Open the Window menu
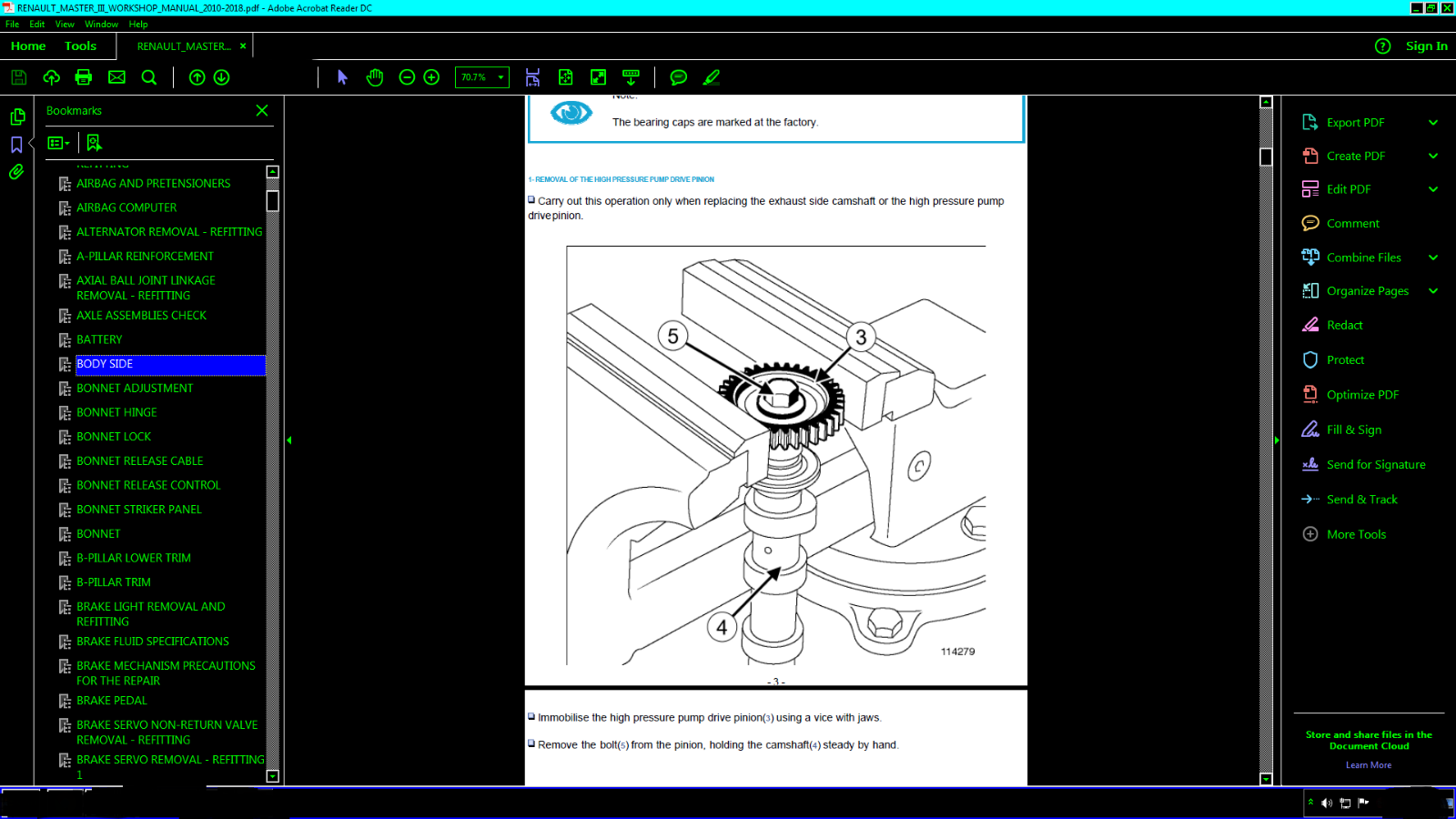1456x819 pixels. click(101, 25)
